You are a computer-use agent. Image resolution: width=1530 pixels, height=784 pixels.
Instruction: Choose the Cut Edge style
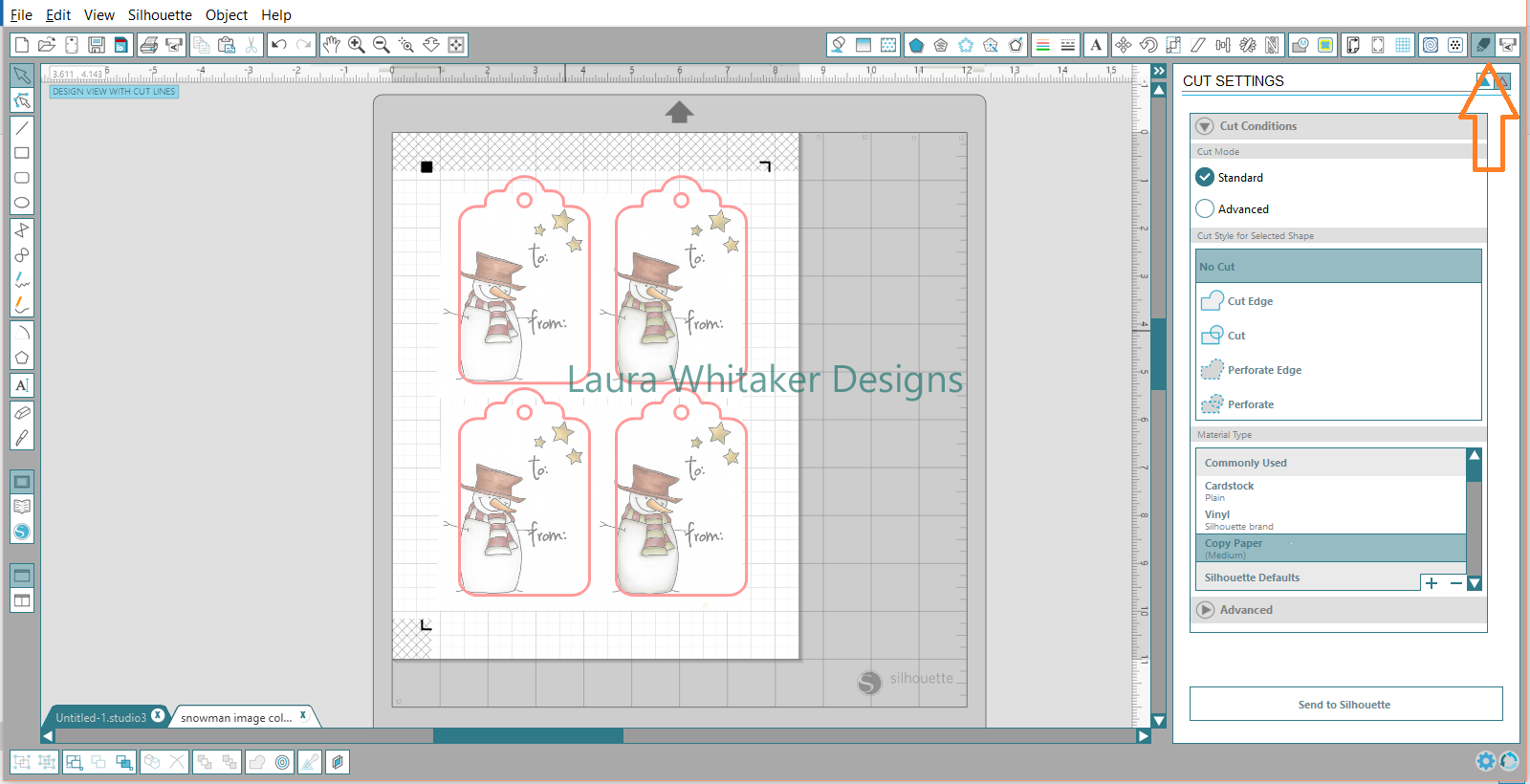1339,301
